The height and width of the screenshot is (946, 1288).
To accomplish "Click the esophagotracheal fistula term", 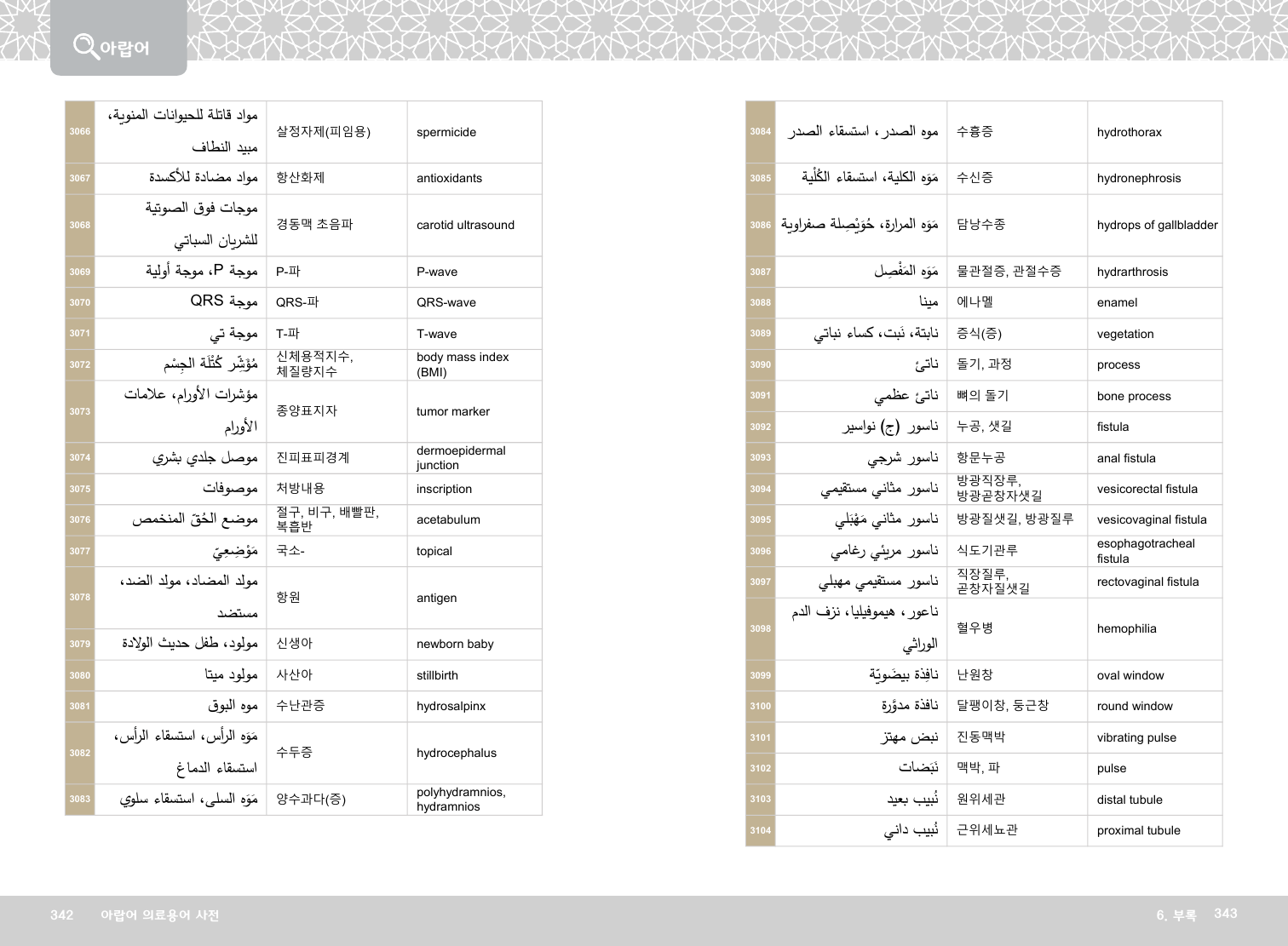I will pyautogui.click(x=1146, y=551).
